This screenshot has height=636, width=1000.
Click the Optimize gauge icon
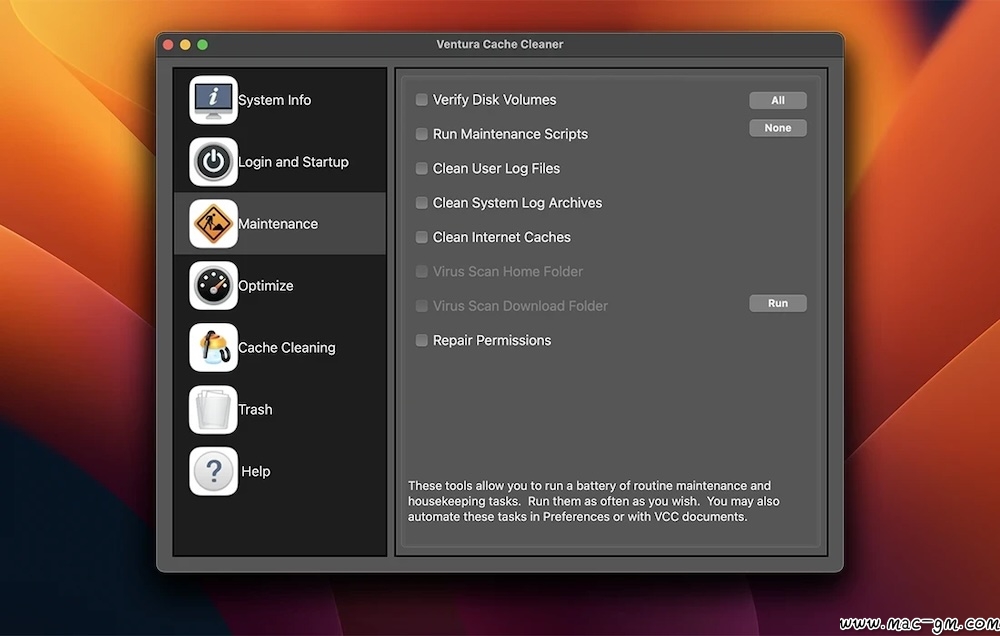pos(213,286)
